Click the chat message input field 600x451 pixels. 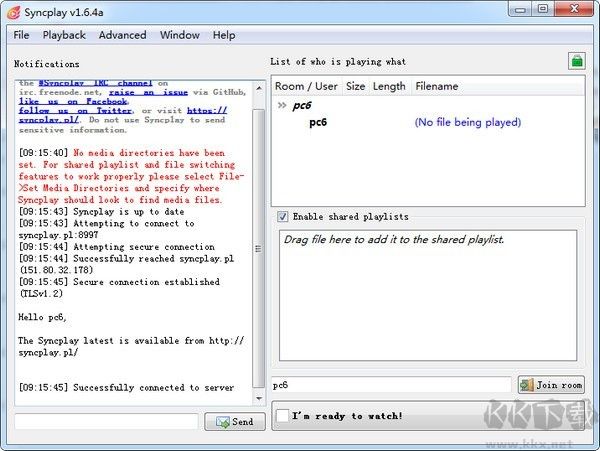pyautogui.click(x=106, y=422)
